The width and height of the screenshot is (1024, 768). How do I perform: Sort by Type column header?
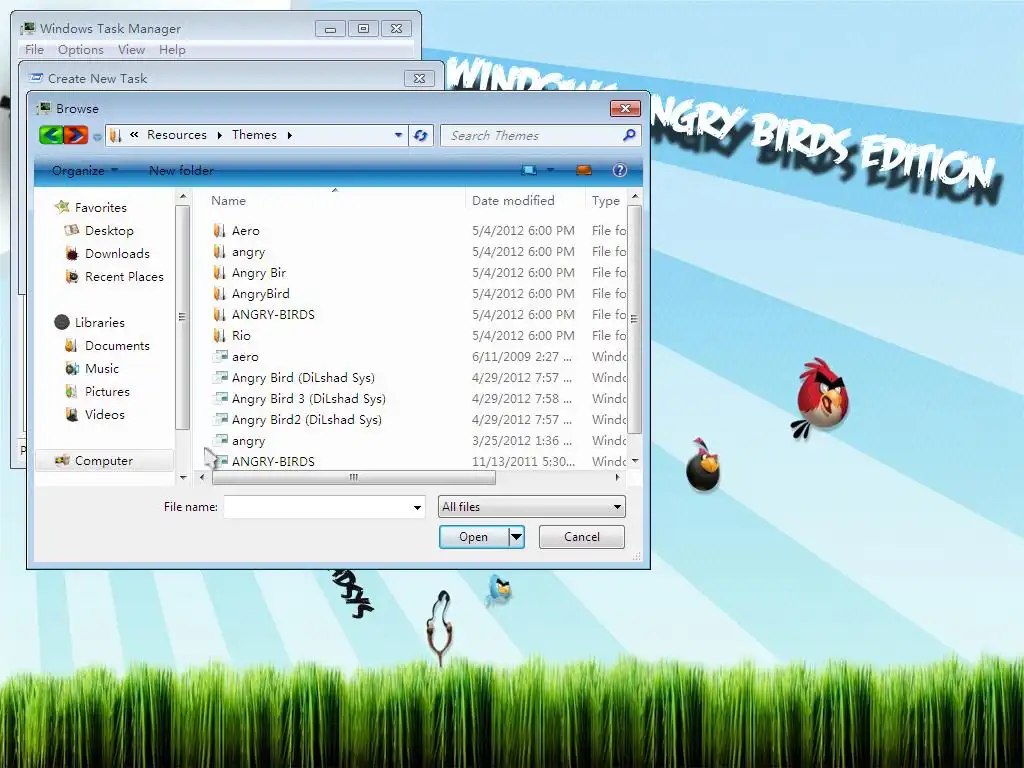605,200
